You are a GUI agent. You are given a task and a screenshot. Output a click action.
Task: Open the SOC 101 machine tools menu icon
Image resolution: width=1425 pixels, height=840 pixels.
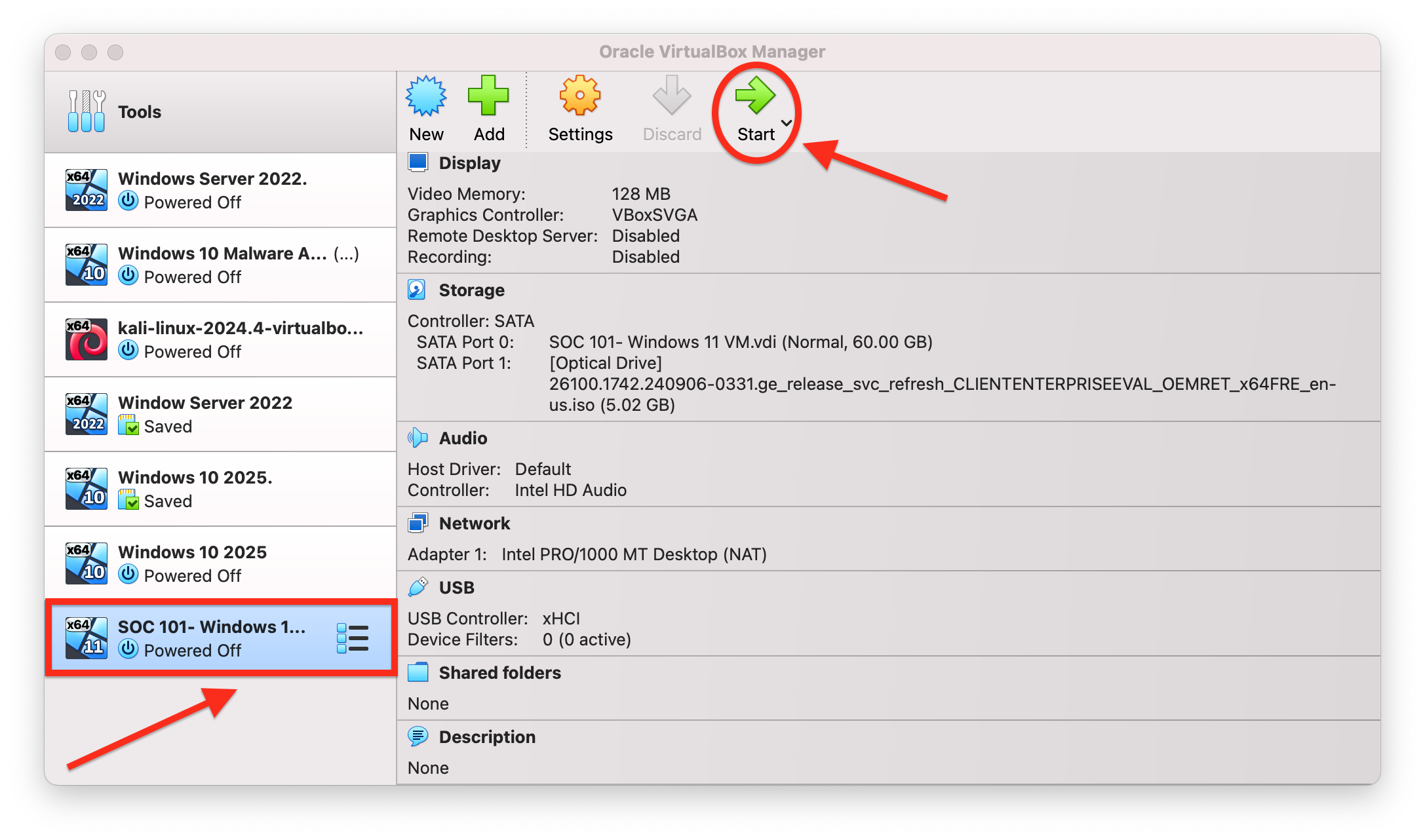tap(353, 638)
